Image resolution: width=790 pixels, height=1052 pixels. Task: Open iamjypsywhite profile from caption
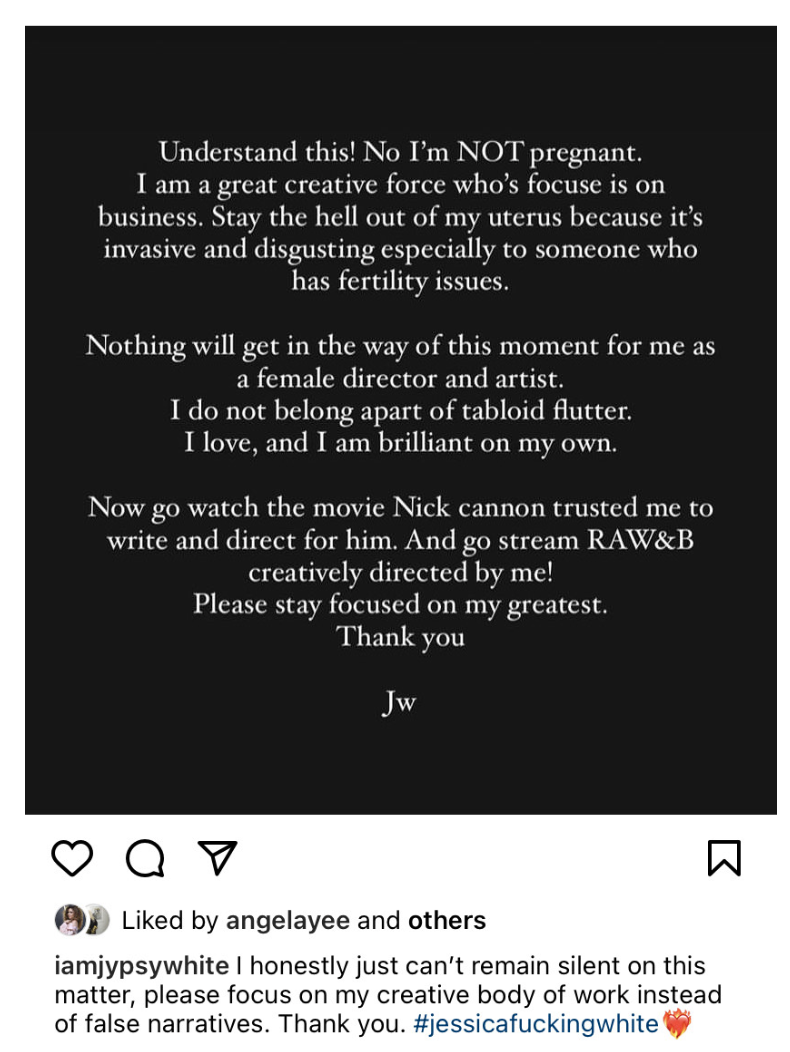point(142,965)
